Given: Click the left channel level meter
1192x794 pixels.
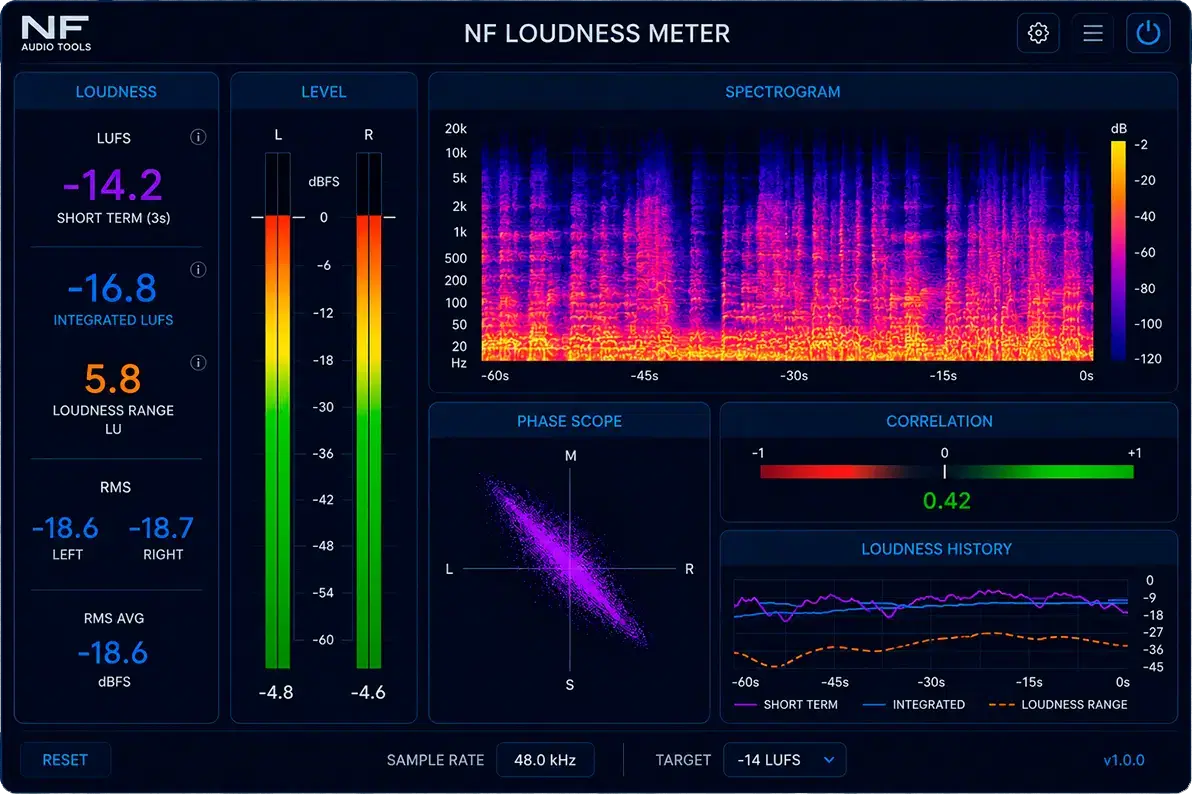Looking at the screenshot, I should point(277,411).
